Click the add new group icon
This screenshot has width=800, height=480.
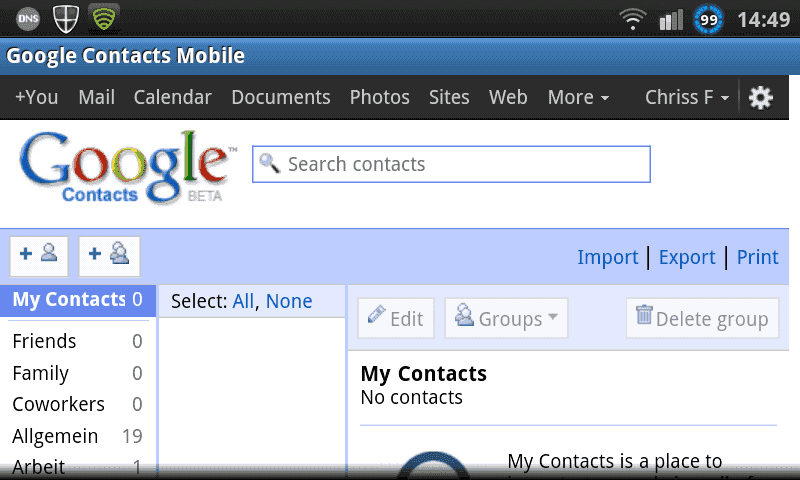coord(109,256)
